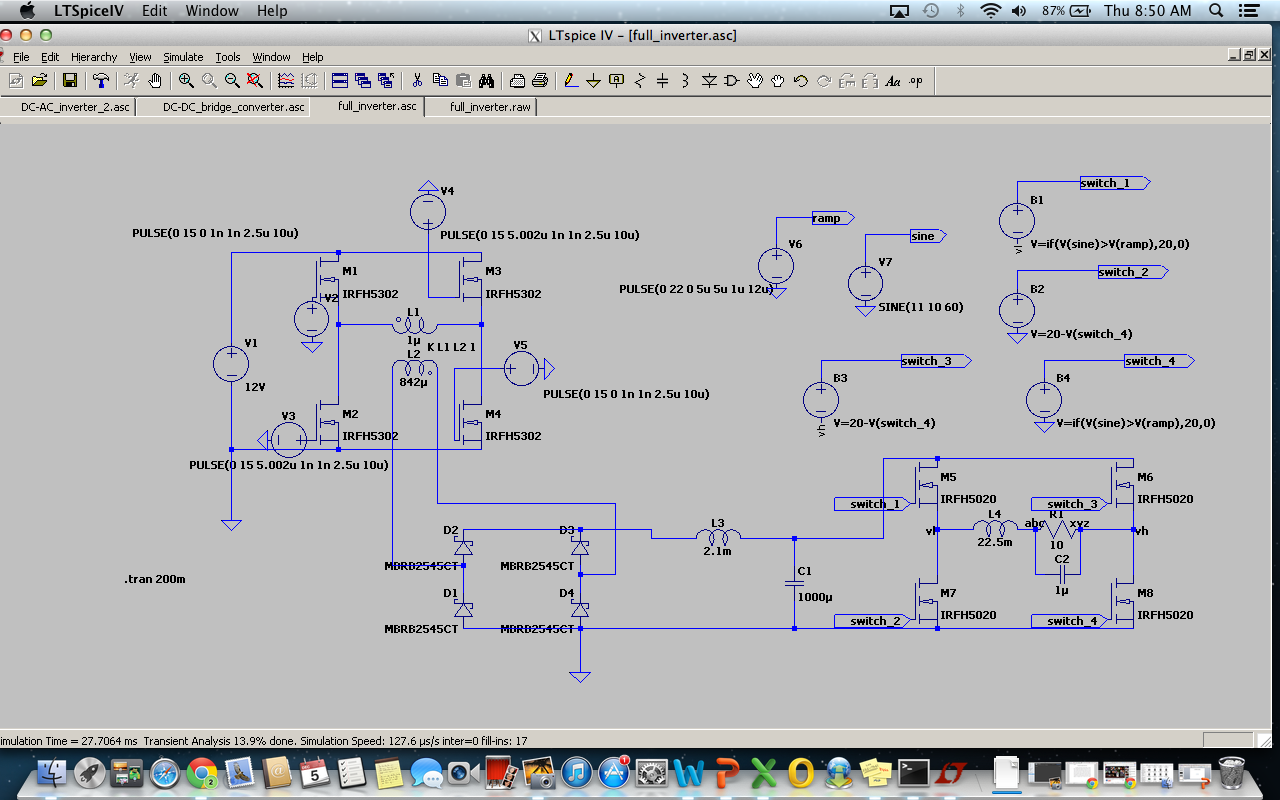Zoom in on the schematic
The height and width of the screenshot is (800, 1280).
[x=185, y=81]
